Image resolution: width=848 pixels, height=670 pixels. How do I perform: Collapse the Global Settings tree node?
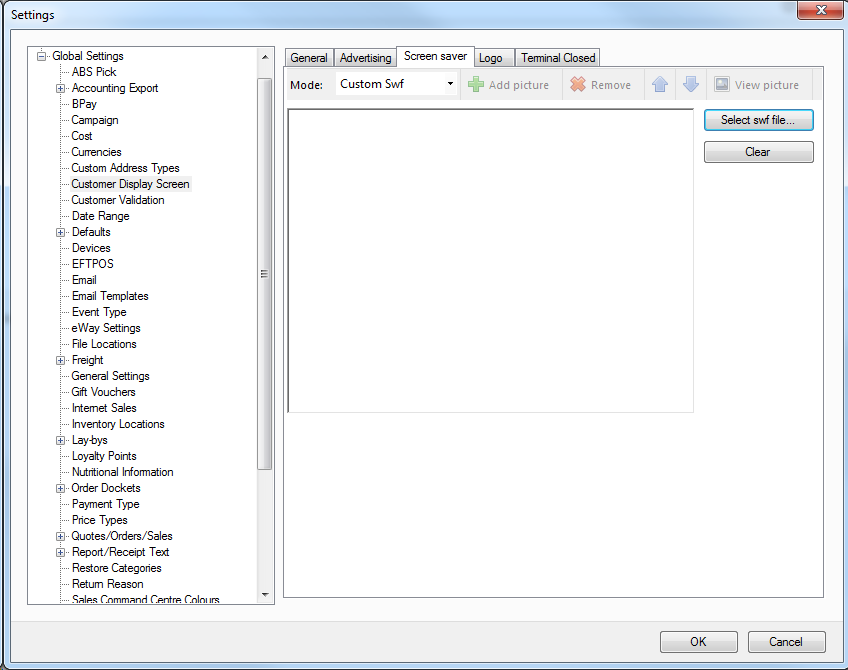[x=42, y=56]
